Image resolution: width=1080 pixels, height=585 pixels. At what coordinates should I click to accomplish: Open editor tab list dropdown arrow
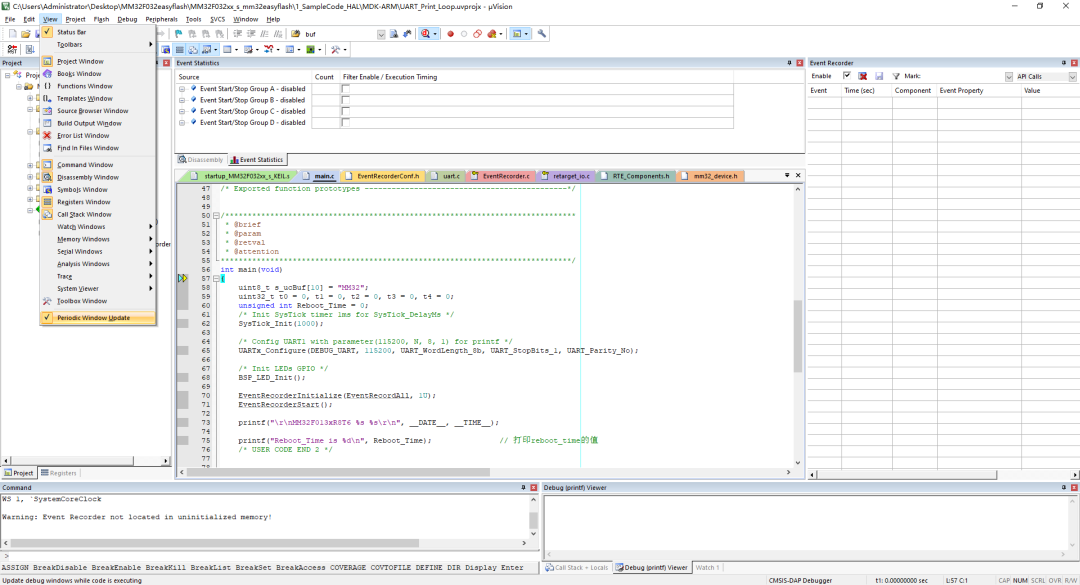coord(787,176)
